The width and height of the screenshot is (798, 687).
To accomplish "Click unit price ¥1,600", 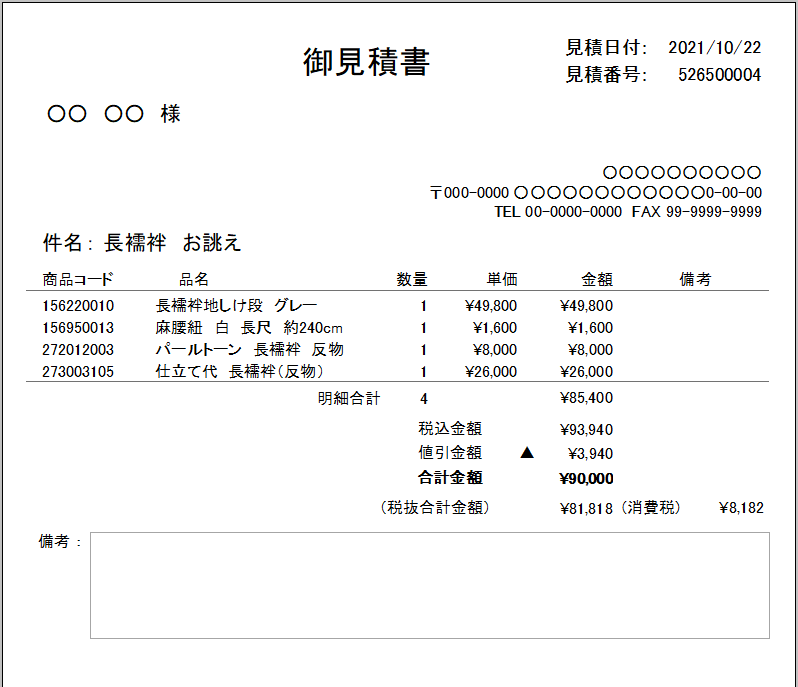I will [495, 328].
